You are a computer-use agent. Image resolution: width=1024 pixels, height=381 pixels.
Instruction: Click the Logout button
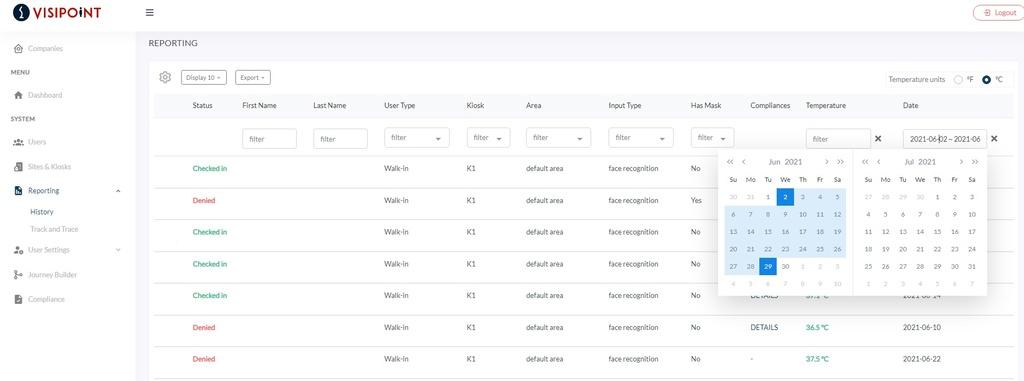(999, 12)
